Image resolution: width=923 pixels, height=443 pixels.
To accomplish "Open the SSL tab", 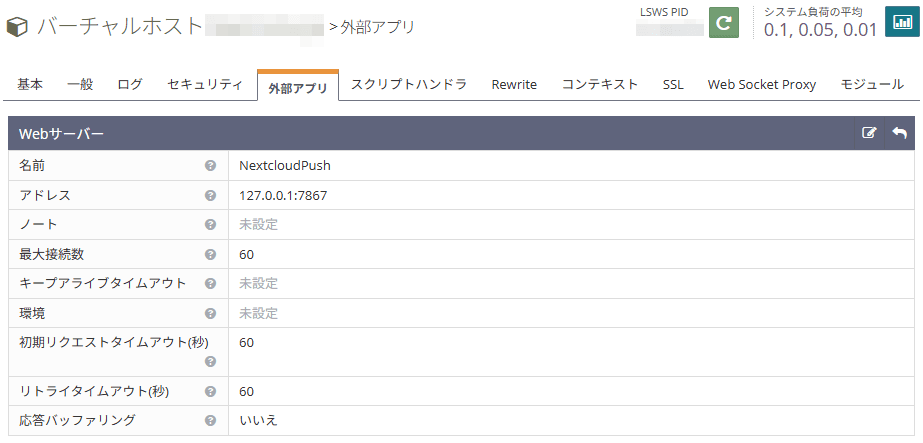I will pyautogui.click(x=673, y=85).
